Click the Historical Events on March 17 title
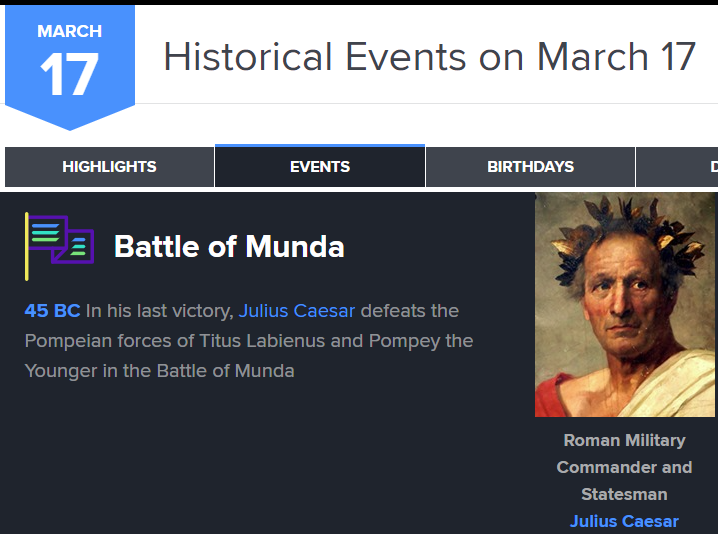The height and width of the screenshot is (534, 718). [x=430, y=56]
